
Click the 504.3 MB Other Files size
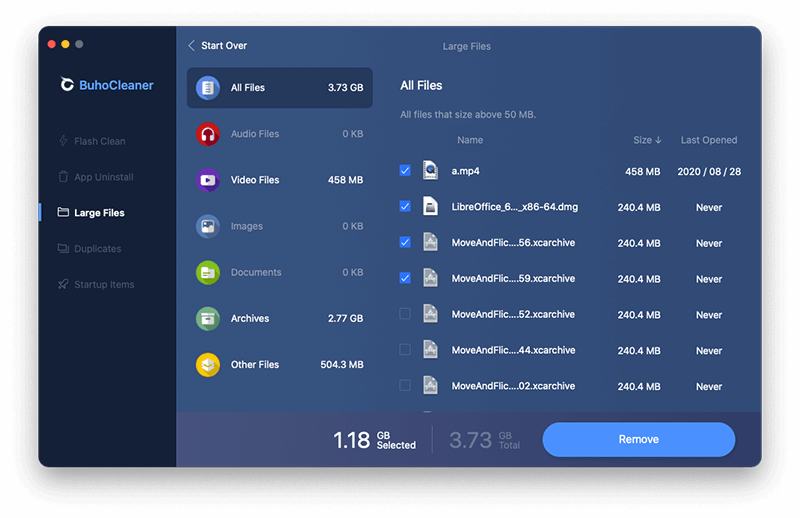click(342, 365)
